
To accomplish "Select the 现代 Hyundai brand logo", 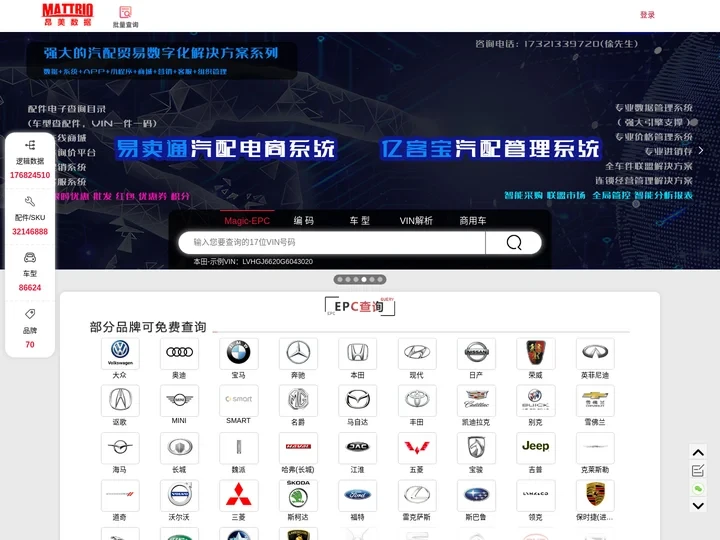I will tap(417, 353).
